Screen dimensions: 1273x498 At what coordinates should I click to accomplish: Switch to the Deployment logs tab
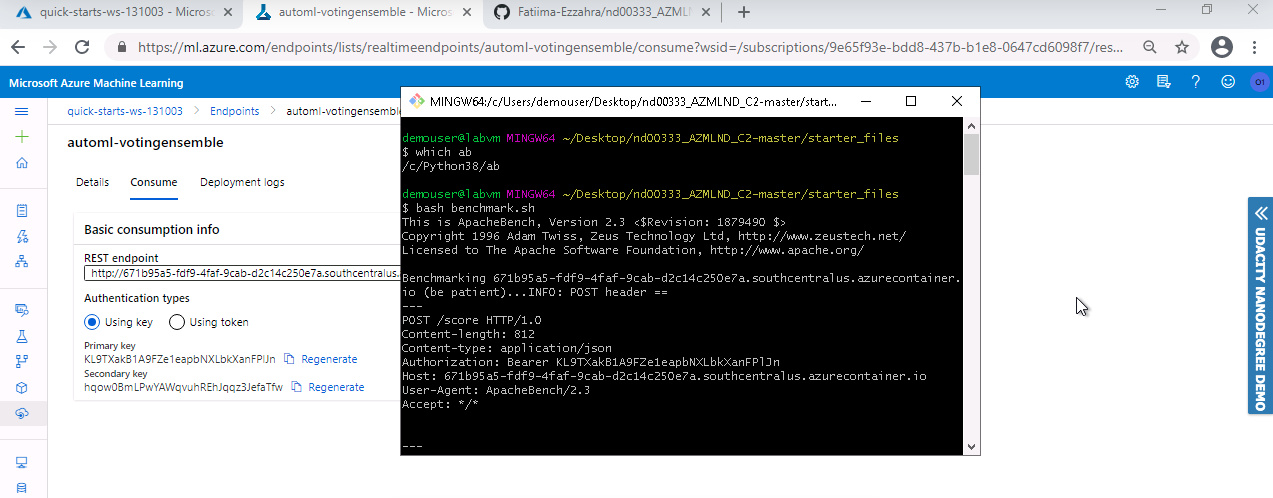coord(242,182)
